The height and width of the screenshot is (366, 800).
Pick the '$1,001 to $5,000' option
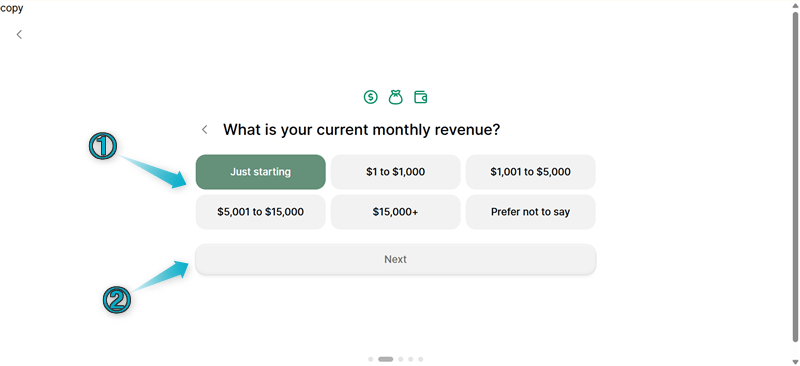click(x=531, y=172)
